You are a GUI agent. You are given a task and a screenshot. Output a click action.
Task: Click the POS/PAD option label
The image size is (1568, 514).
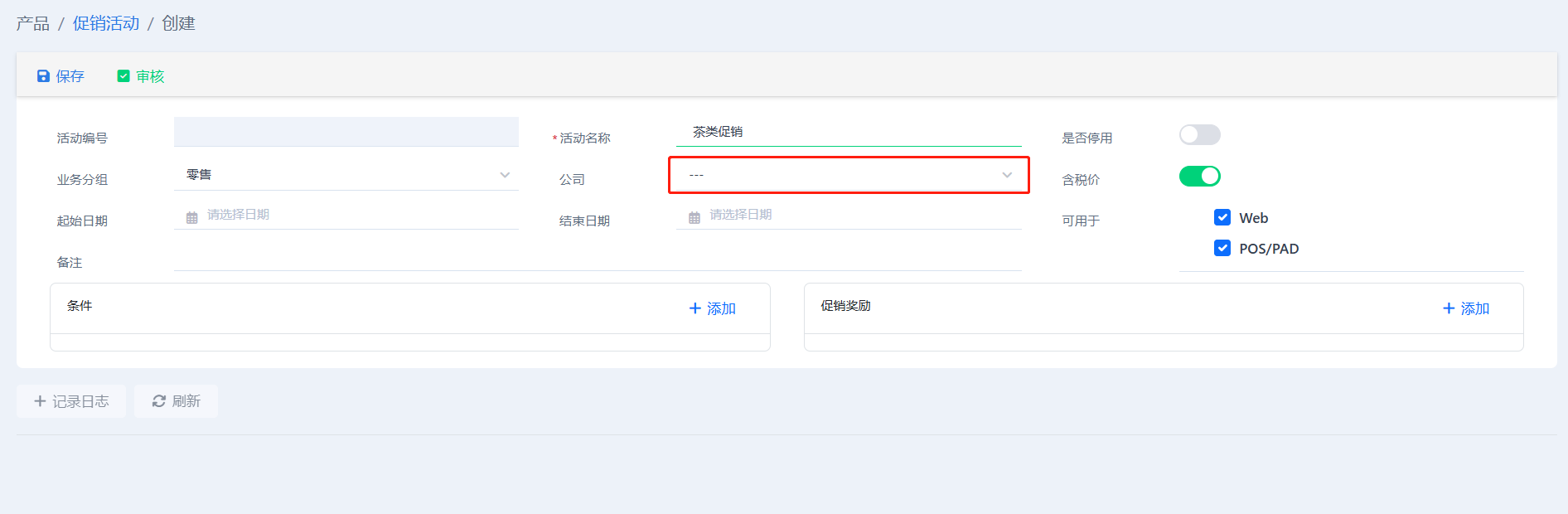1269,249
